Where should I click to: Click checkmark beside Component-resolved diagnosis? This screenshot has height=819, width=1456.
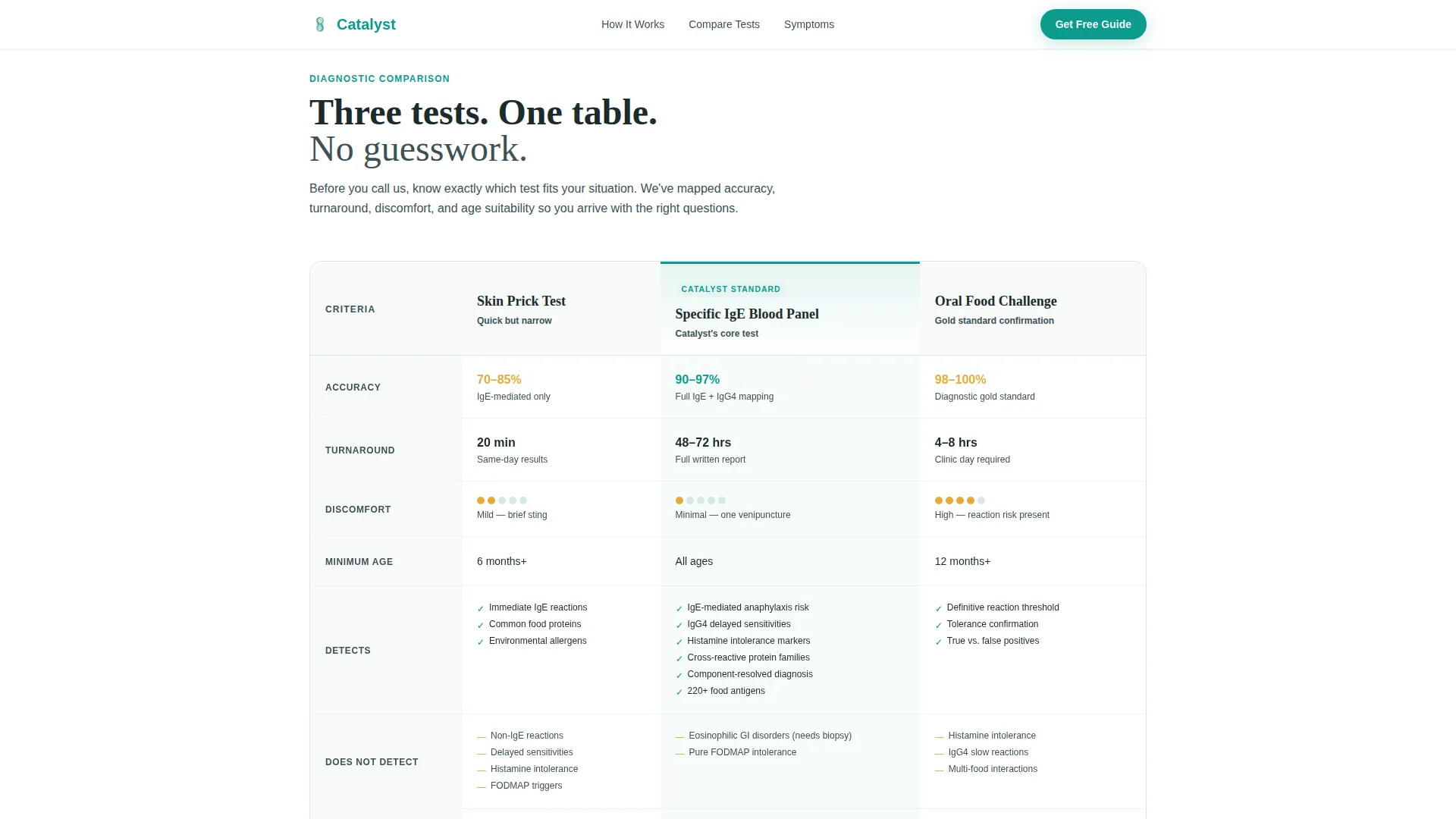click(x=679, y=675)
